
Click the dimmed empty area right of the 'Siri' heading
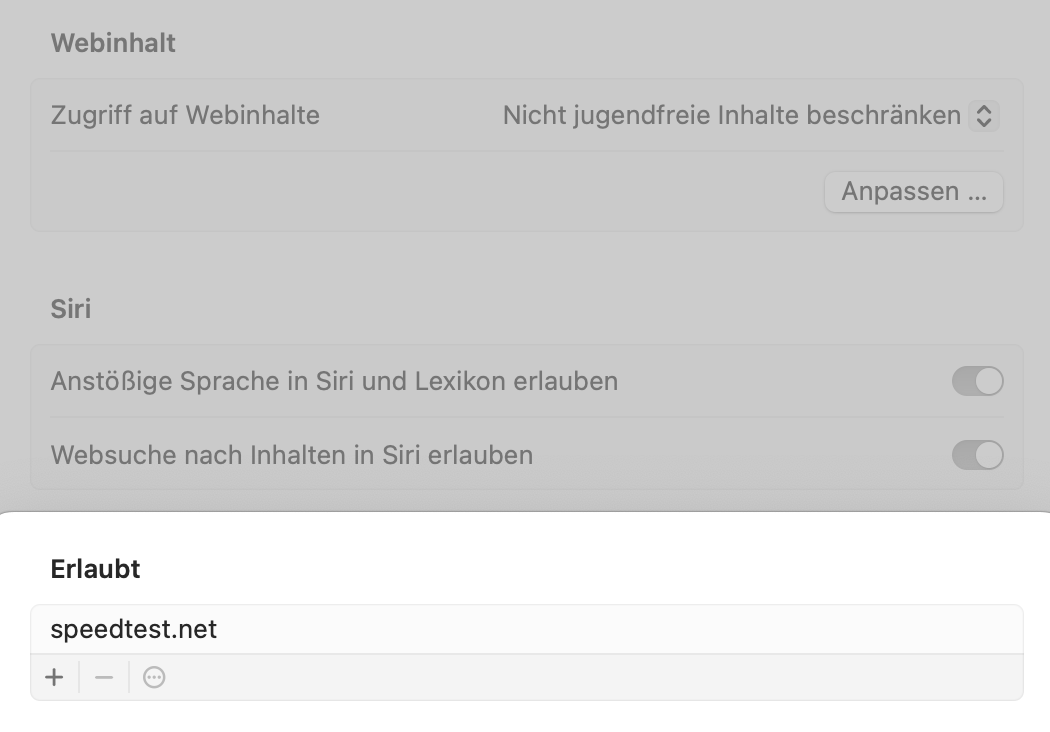[550, 309]
